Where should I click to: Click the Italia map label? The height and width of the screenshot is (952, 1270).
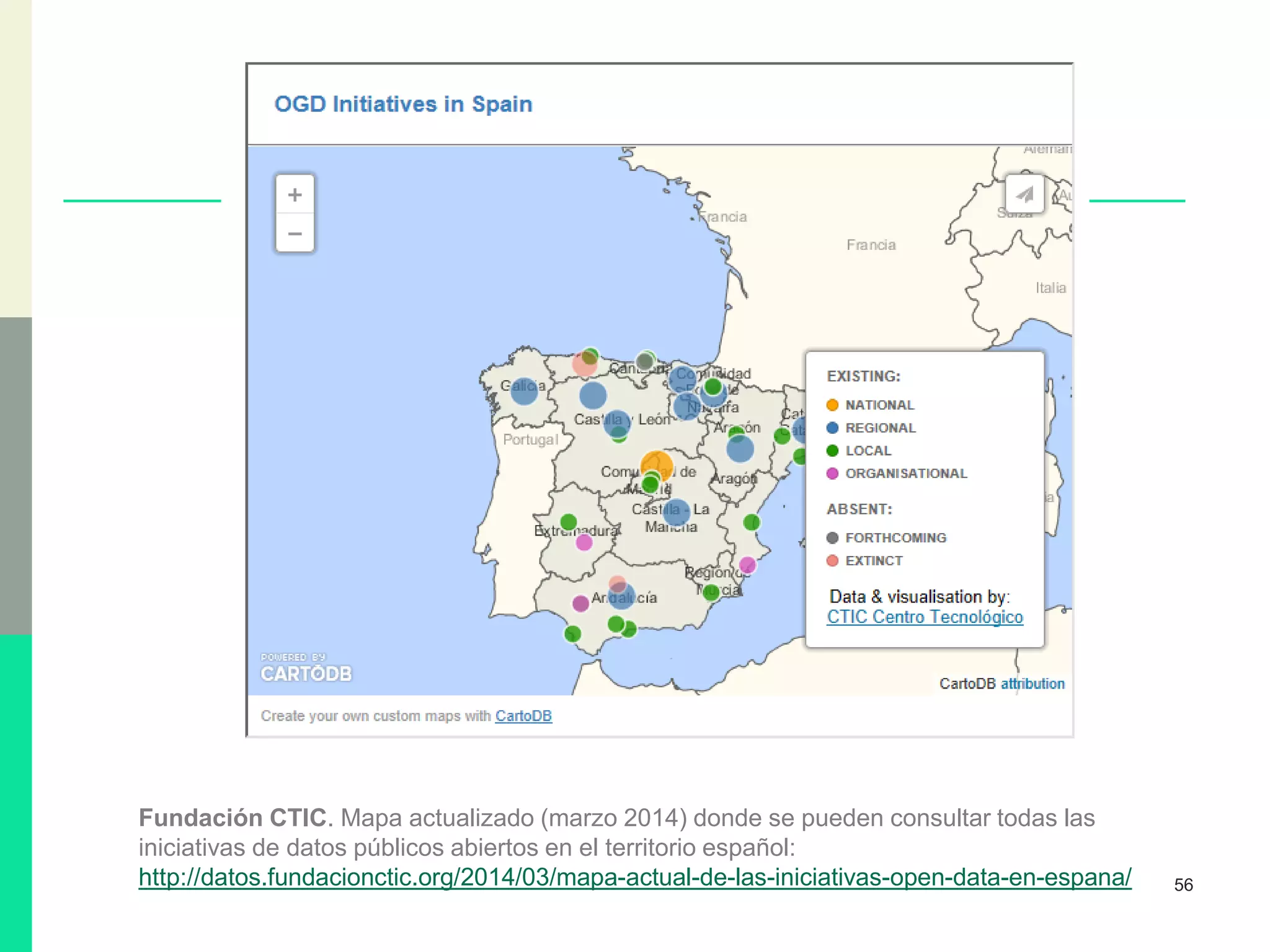coord(1050,288)
